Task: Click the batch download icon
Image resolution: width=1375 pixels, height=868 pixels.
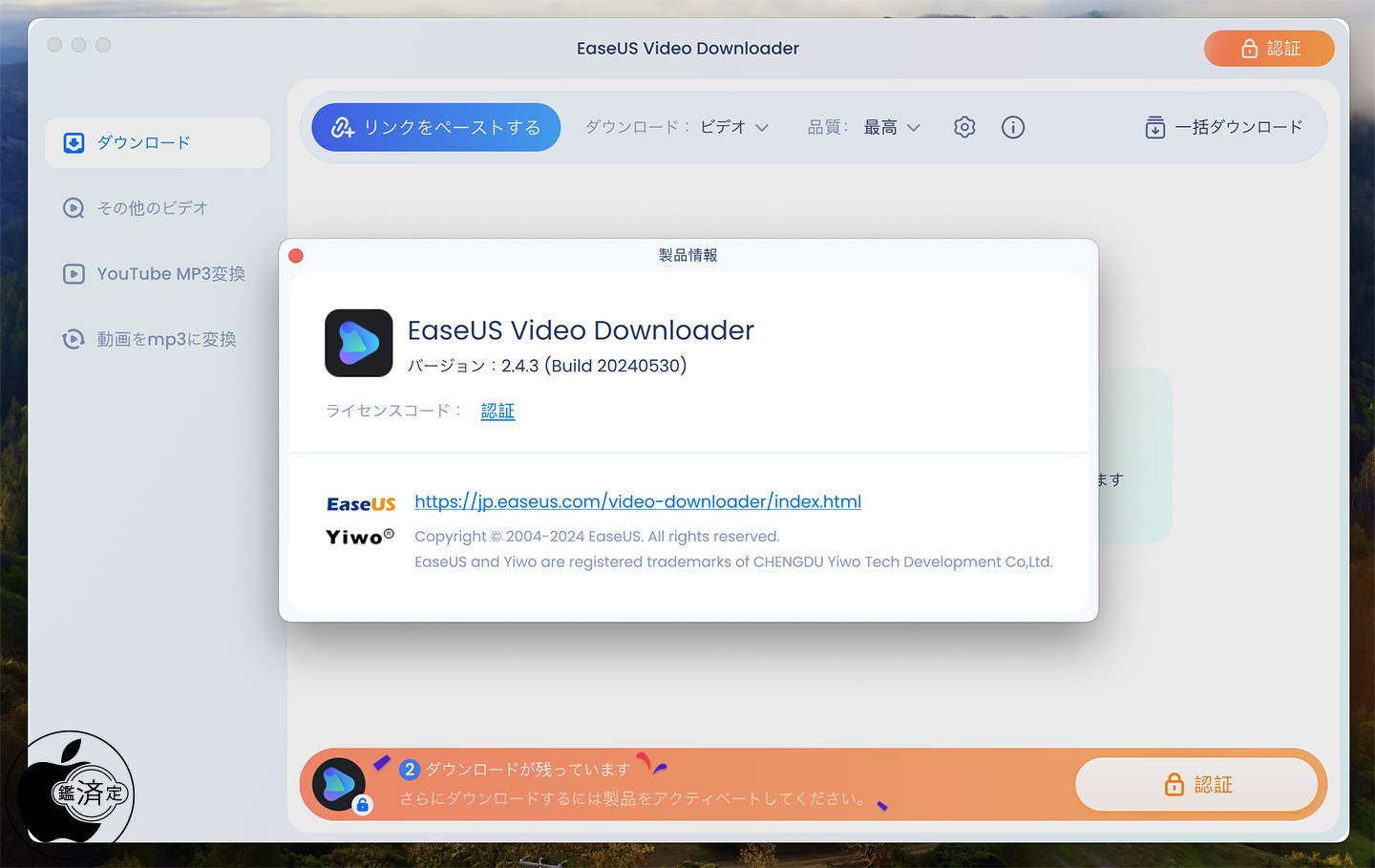Action: (x=1154, y=127)
